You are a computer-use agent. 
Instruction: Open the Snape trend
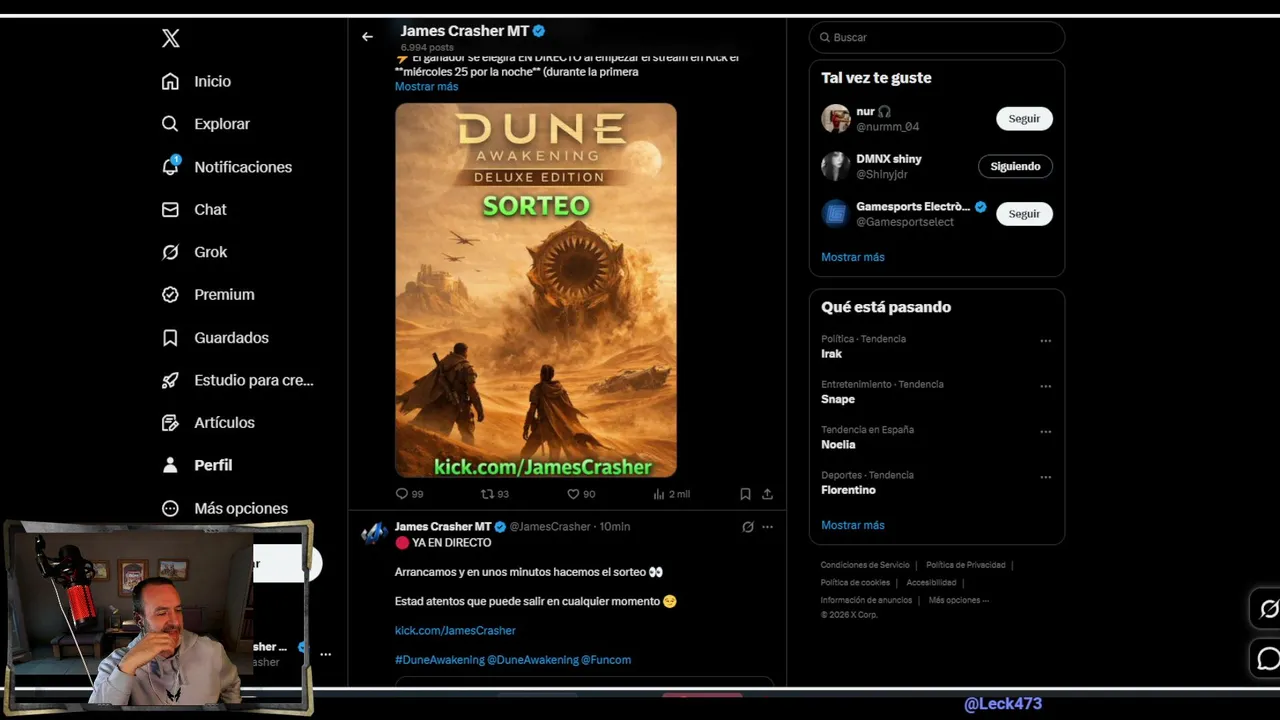pyautogui.click(x=838, y=399)
